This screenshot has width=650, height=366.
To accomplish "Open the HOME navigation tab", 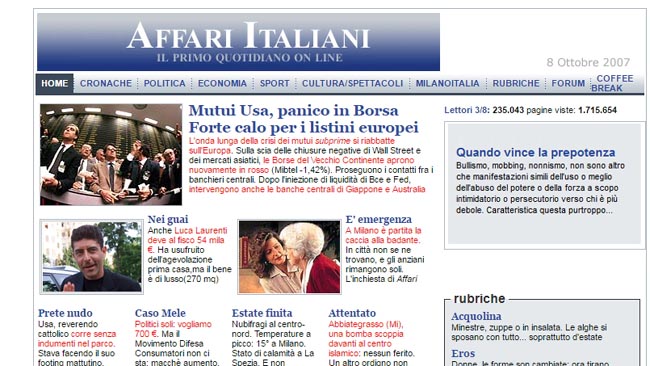I will click(x=54, y=83).
